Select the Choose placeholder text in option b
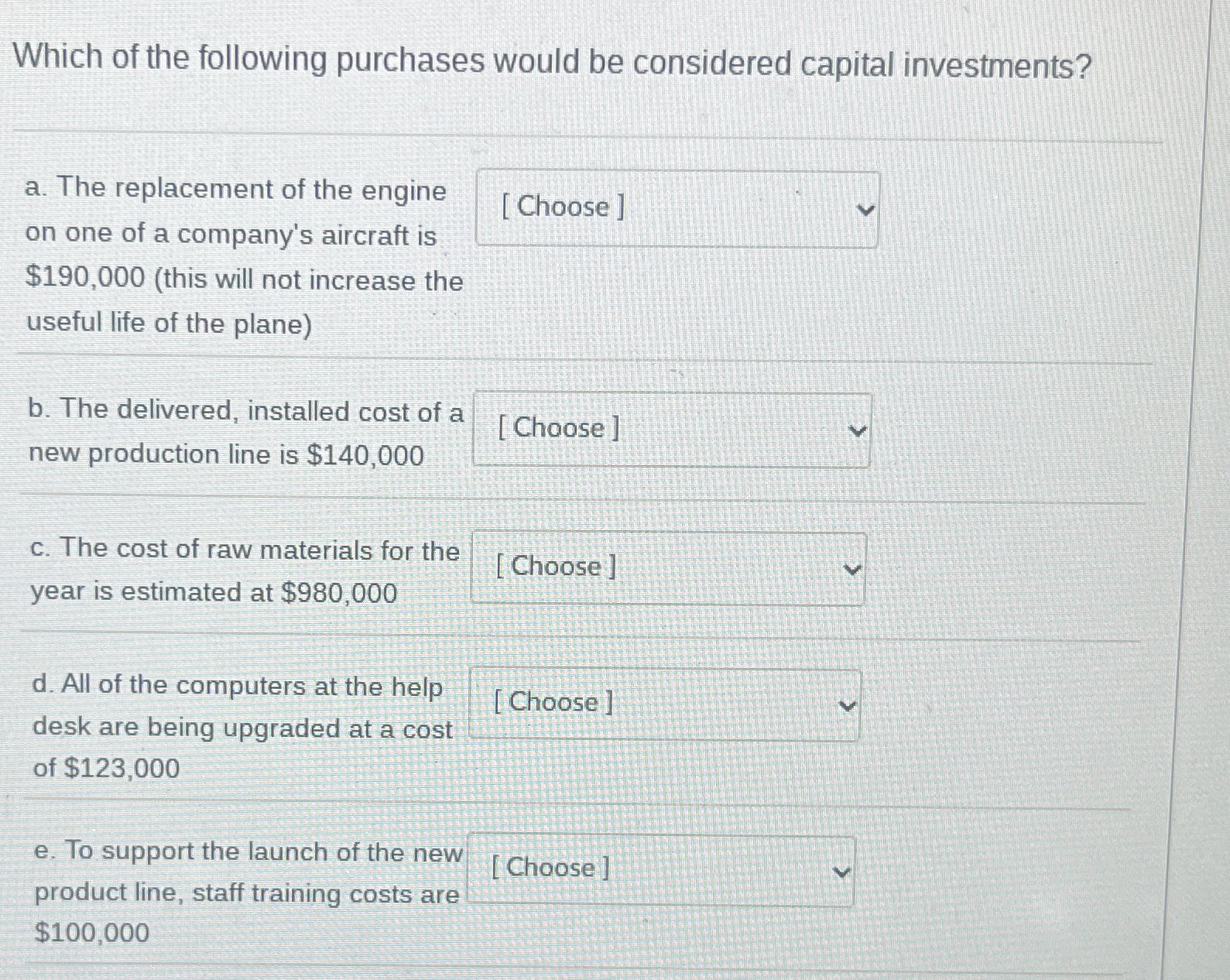Viewport: 1230px width, 980px height. [558, 429]
